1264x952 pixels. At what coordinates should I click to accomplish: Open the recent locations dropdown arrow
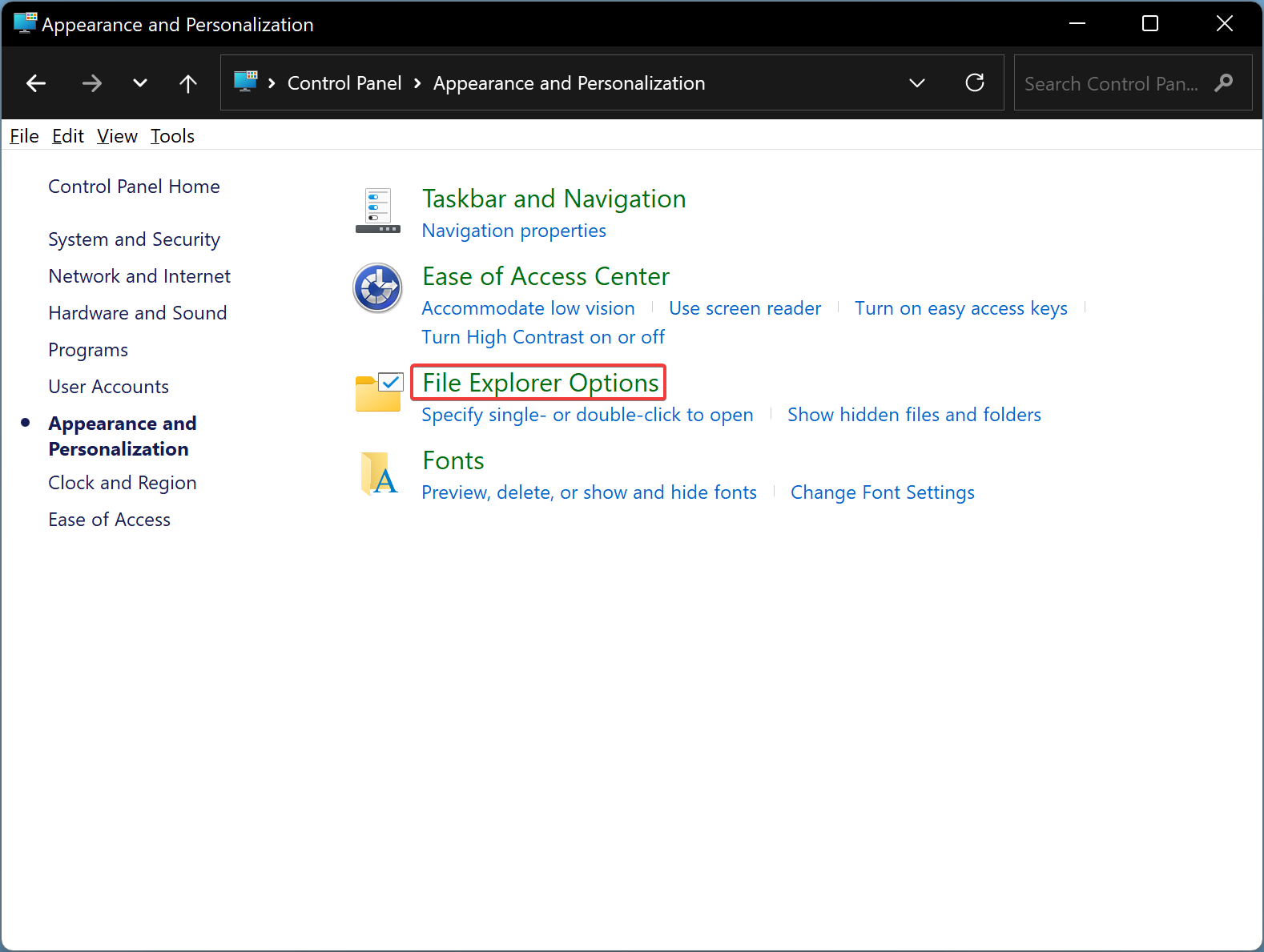coord(140,83)
